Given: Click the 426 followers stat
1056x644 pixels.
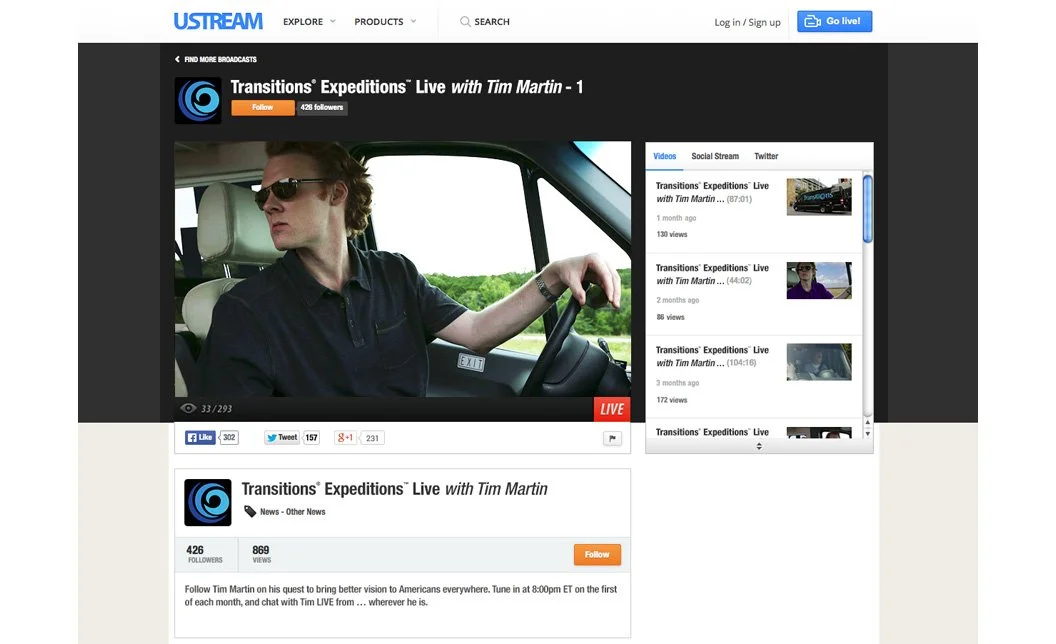Looking at the screenshot, I should pyautogui.click(x=205, y=554).
